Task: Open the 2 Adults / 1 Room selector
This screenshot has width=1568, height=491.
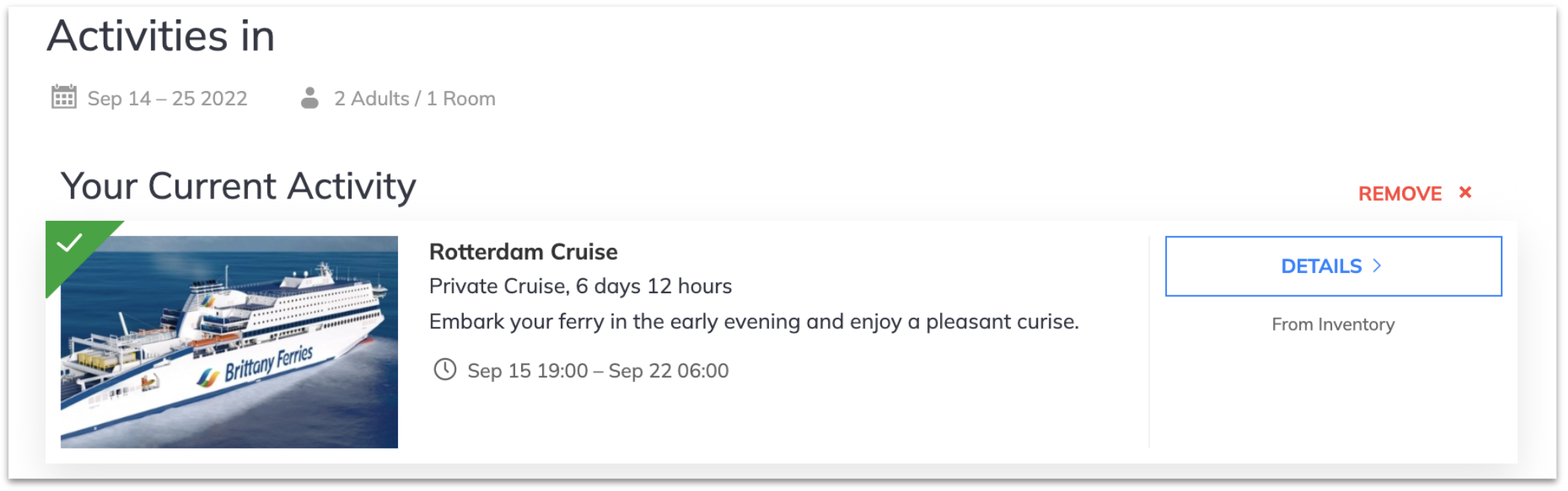Action: pyautogui.click(x=414, y=98)
